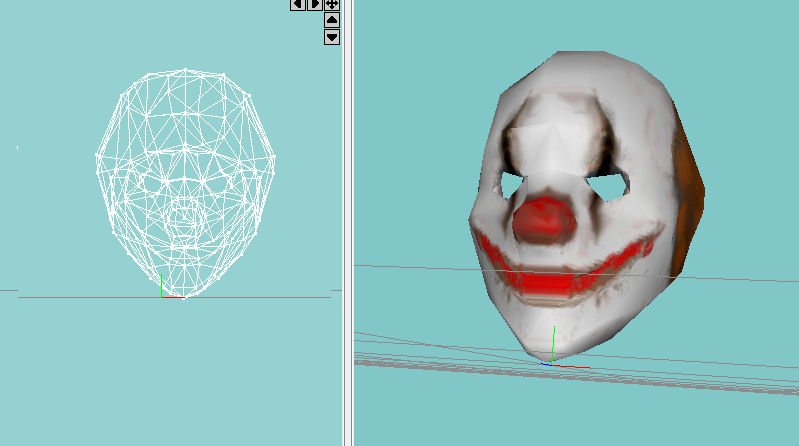Click the mask's right eye hole
Image resolution: width=799 pixels, height=446 pixels.
[609, 183]
